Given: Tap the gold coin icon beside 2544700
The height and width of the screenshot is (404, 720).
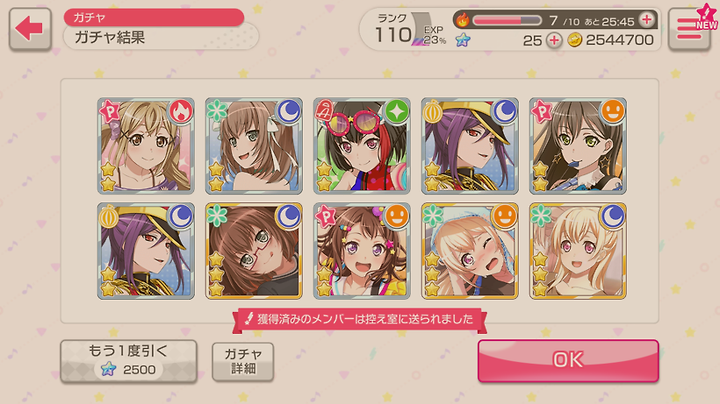Looking at the screenshot, I should (x=574, y=40).
